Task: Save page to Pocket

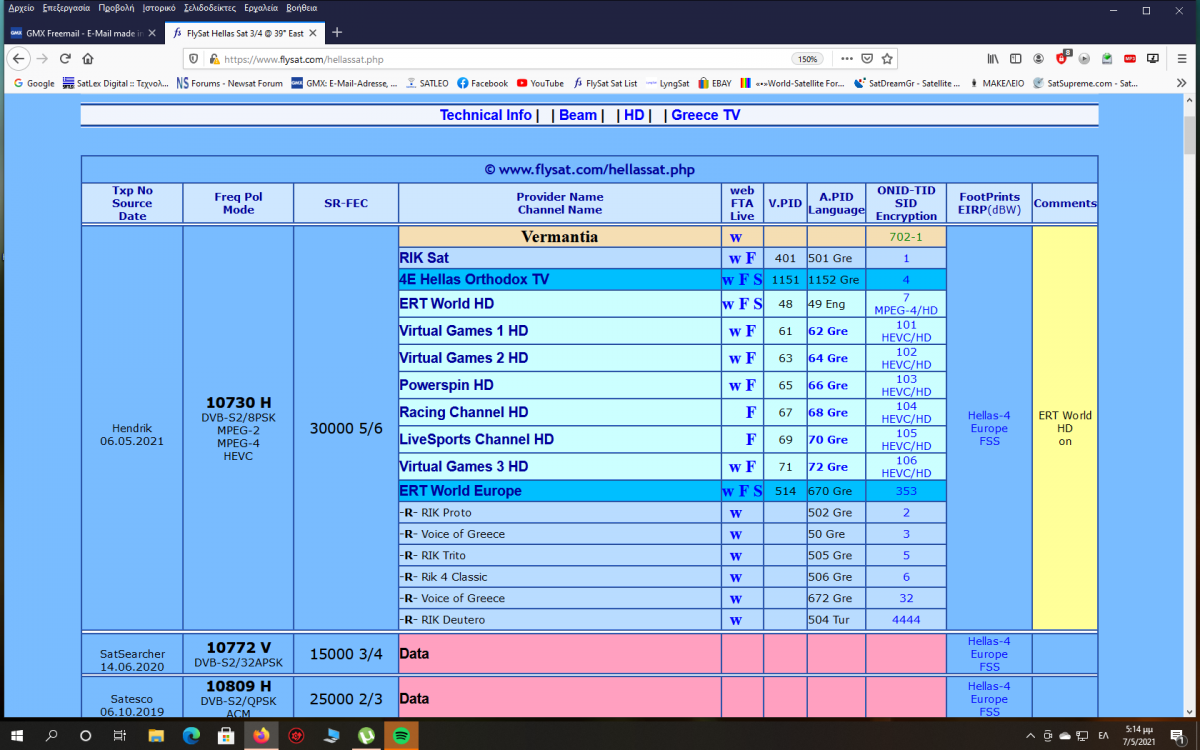Action: 867,59
